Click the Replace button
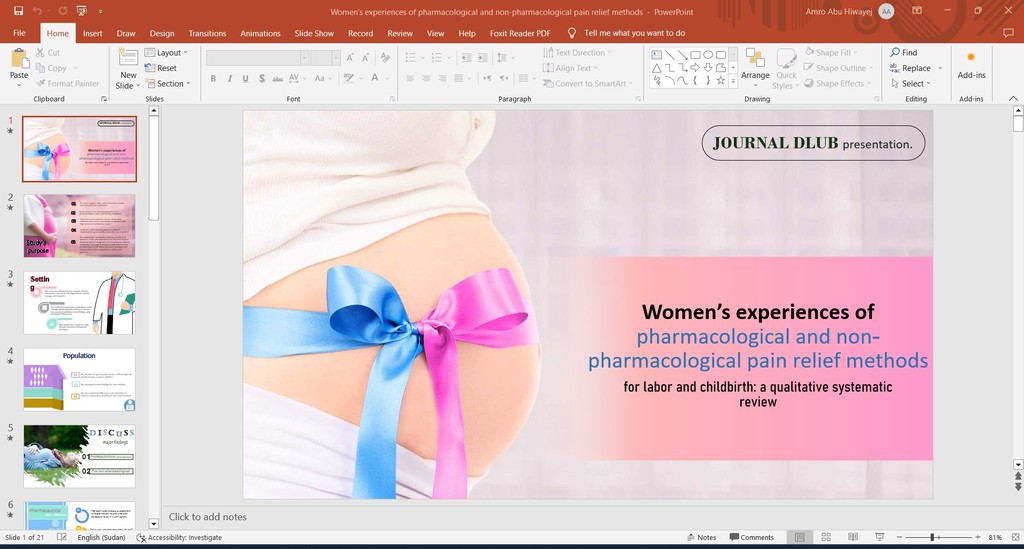 910,68
